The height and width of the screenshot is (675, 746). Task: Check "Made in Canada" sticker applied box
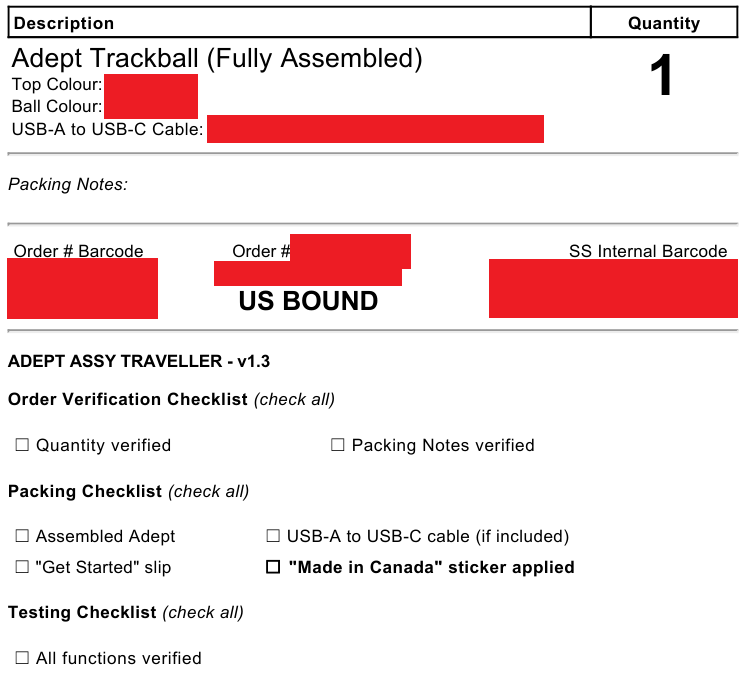point(273,567)
